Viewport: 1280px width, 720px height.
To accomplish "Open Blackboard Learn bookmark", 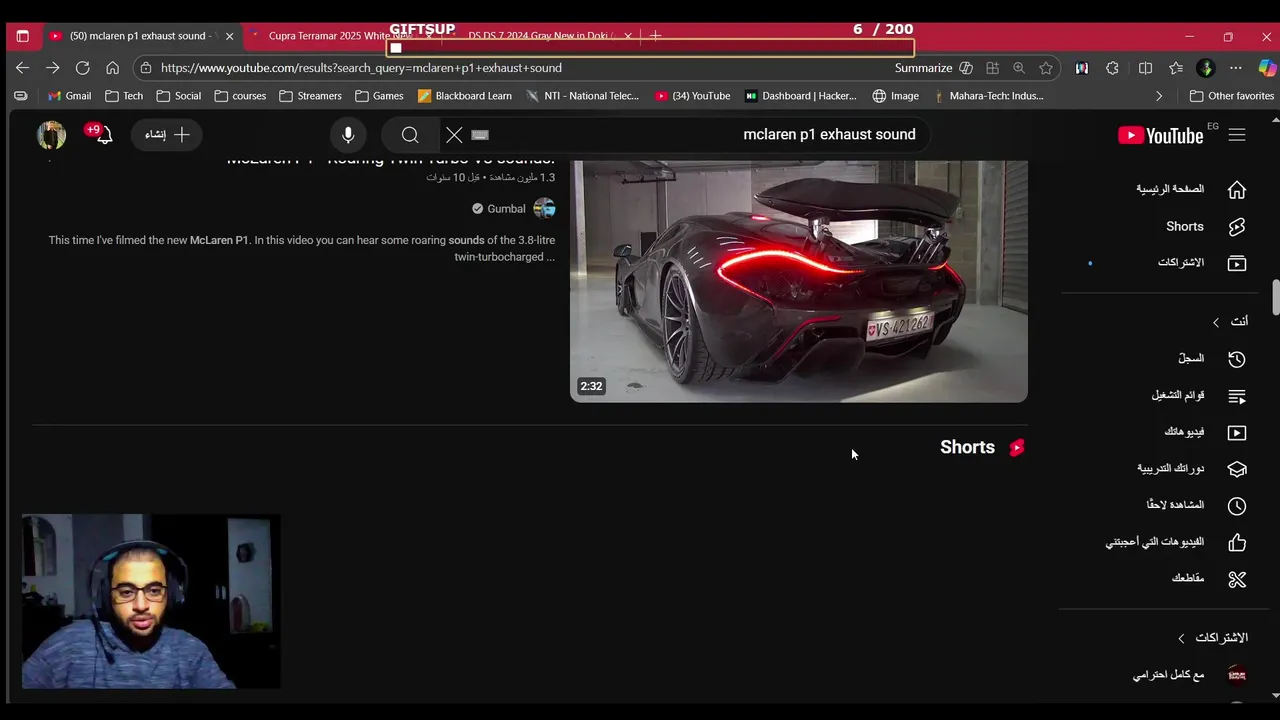I will (465, 96).
